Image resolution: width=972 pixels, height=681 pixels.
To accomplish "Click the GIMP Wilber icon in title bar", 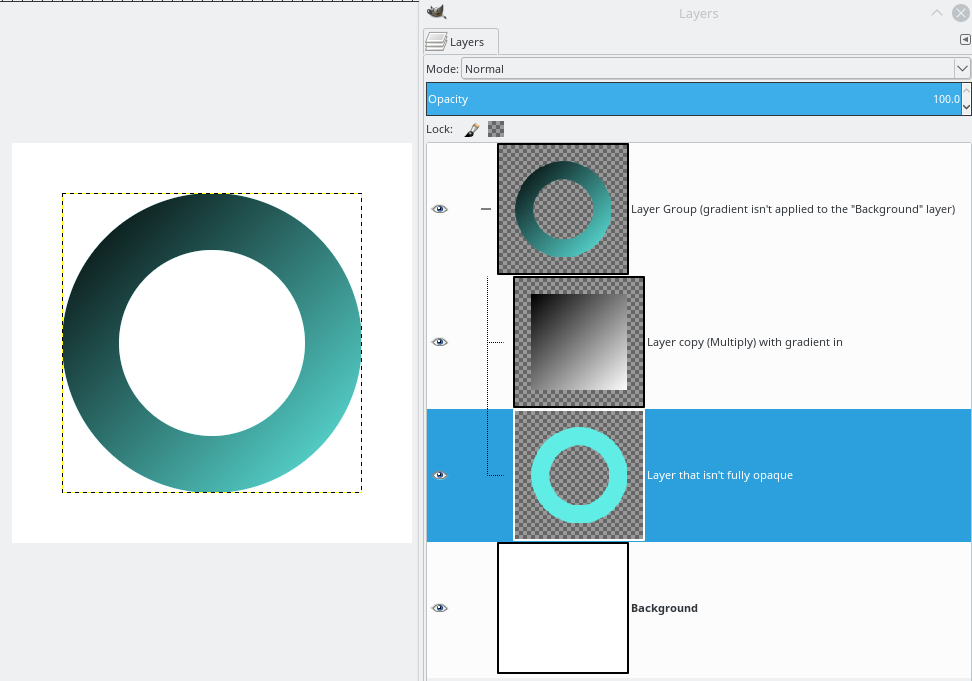I will pos(435,12).
